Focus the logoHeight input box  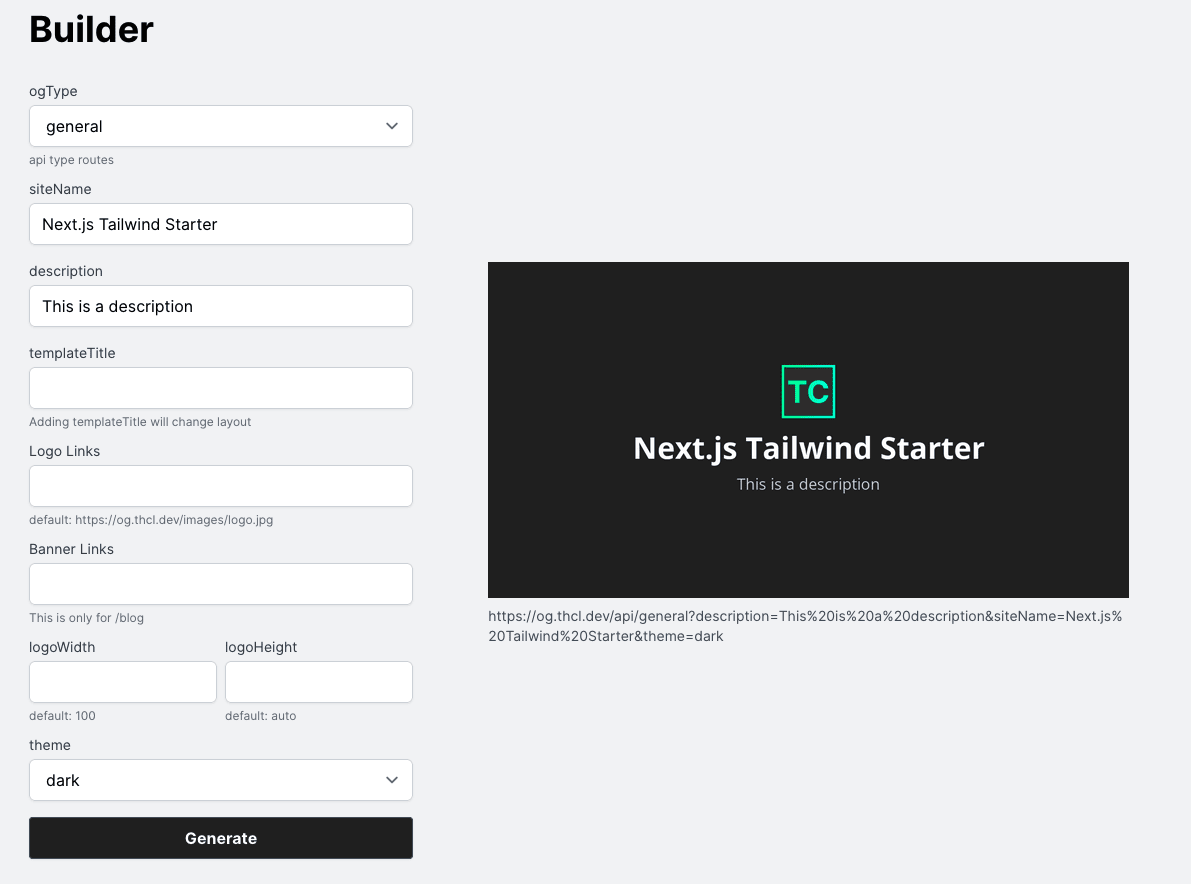[318, 682]
